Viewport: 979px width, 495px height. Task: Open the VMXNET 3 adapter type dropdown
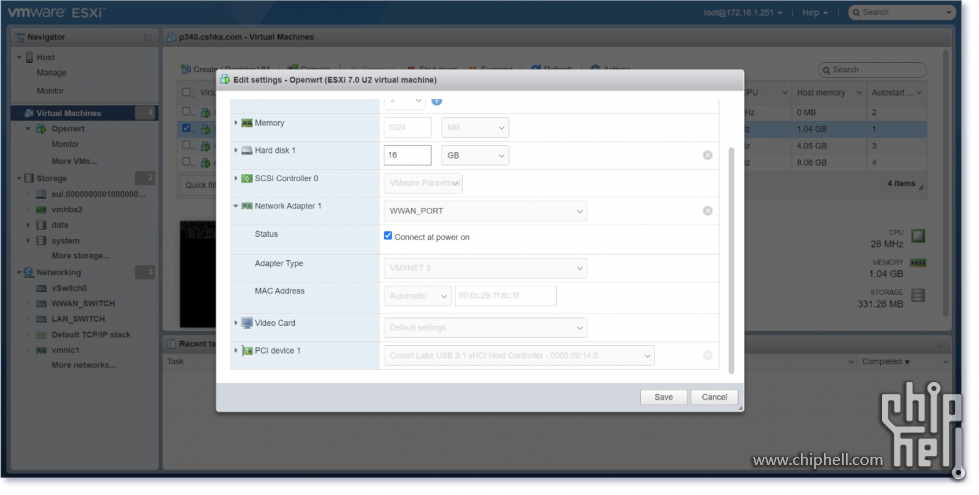coord(485,268)
